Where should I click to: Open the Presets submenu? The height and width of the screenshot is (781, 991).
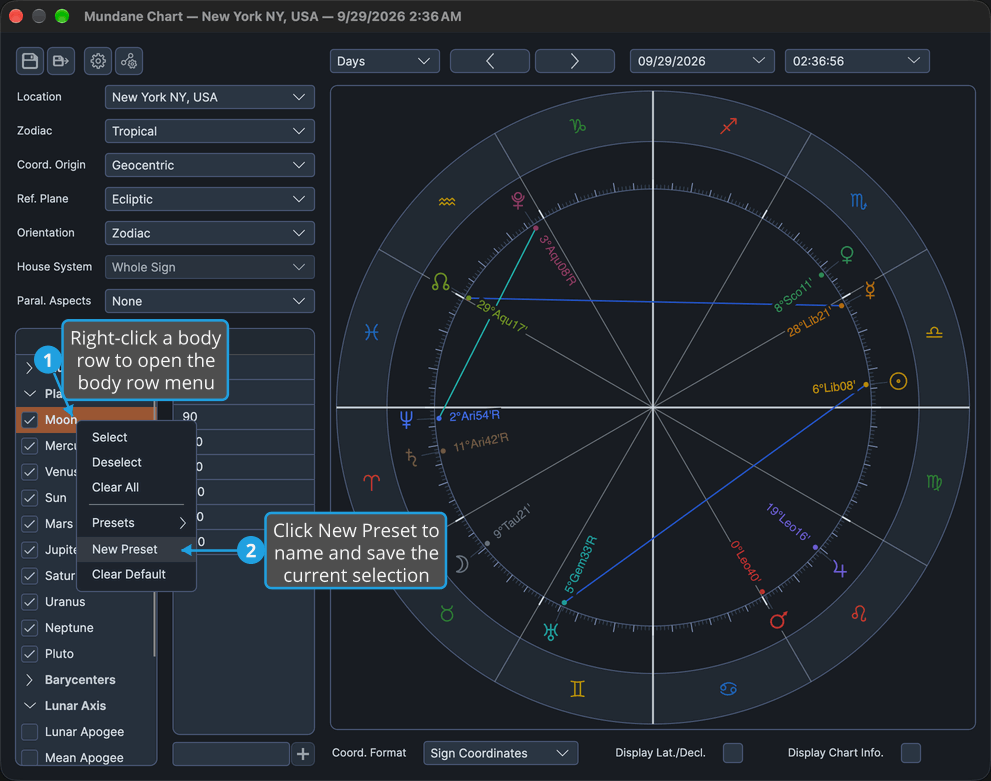click(x=137, y=523)
